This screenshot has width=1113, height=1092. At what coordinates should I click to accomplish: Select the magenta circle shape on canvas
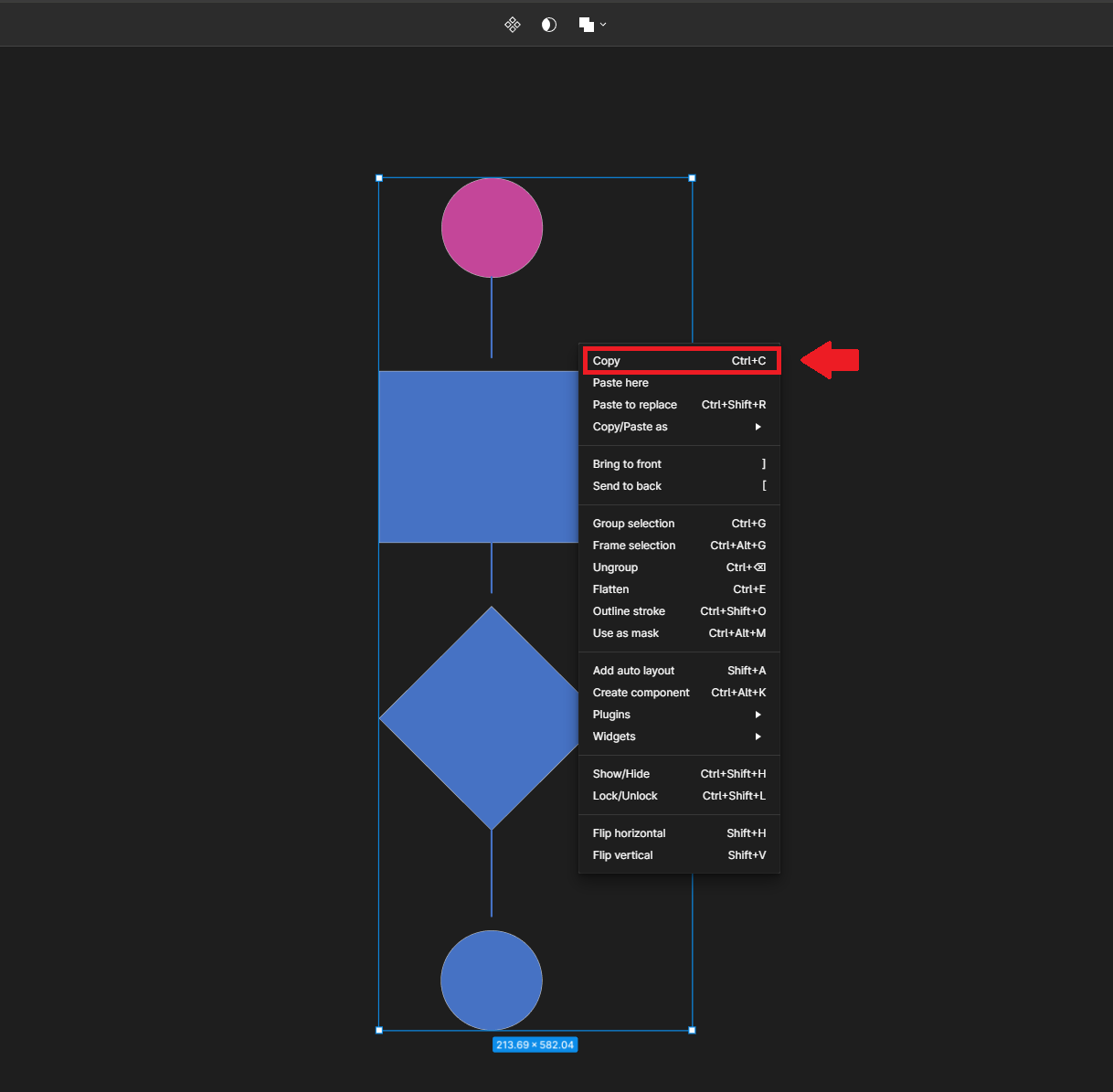pos(492,227)
